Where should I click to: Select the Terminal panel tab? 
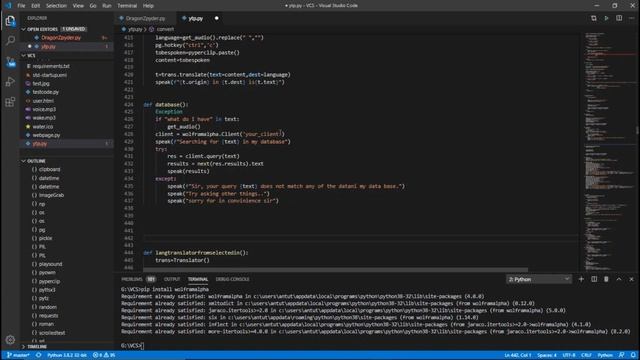198,279
